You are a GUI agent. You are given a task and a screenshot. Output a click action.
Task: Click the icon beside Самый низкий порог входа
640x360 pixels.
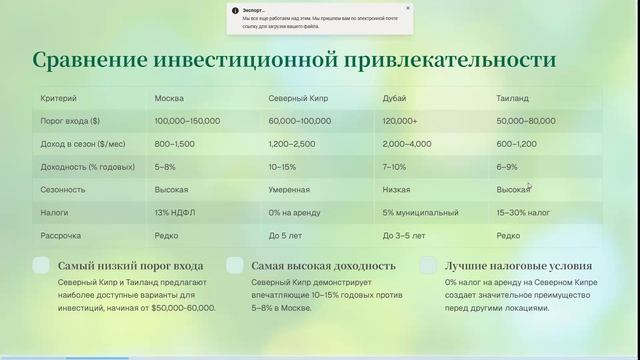point(41,265)
